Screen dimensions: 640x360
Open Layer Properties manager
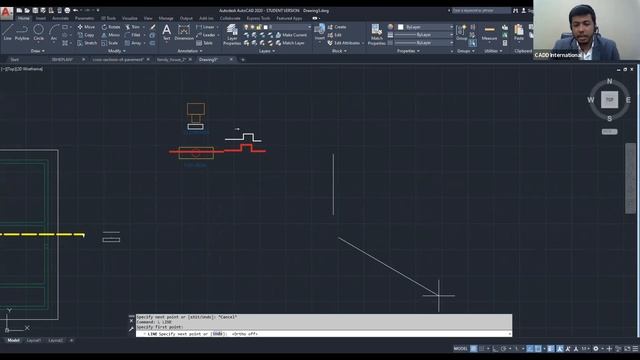(x=232, y=34)
